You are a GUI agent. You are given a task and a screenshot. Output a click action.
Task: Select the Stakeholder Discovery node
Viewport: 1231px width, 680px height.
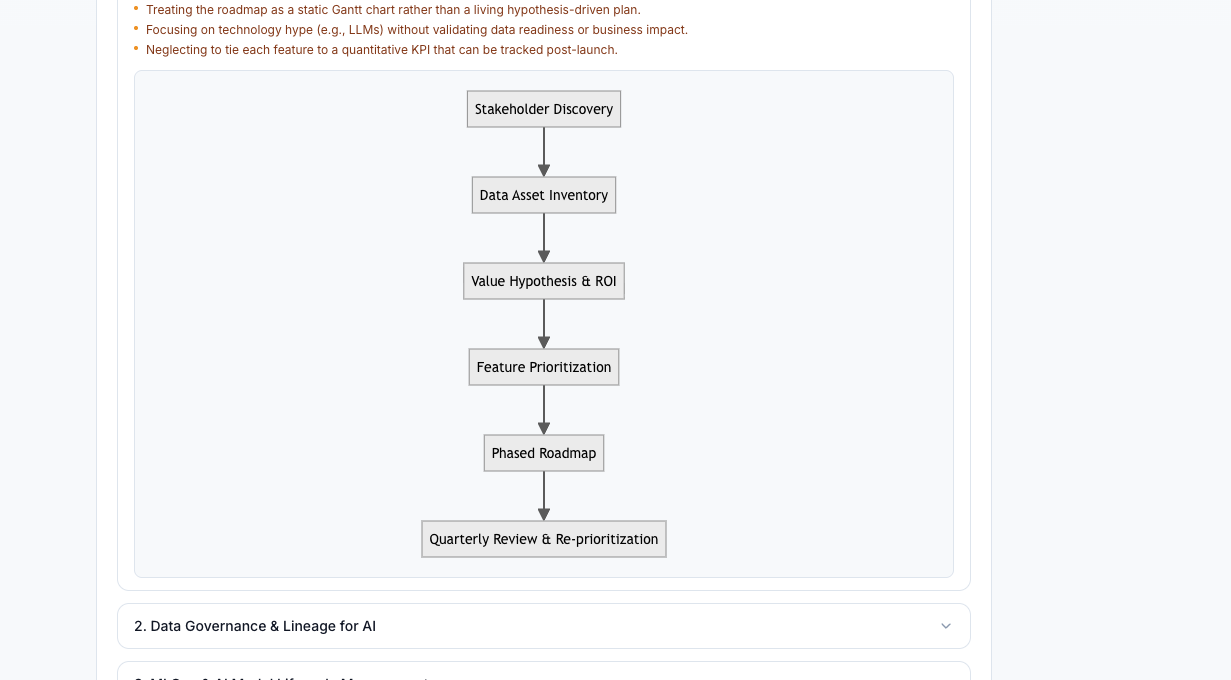click(x=544, y=109)
